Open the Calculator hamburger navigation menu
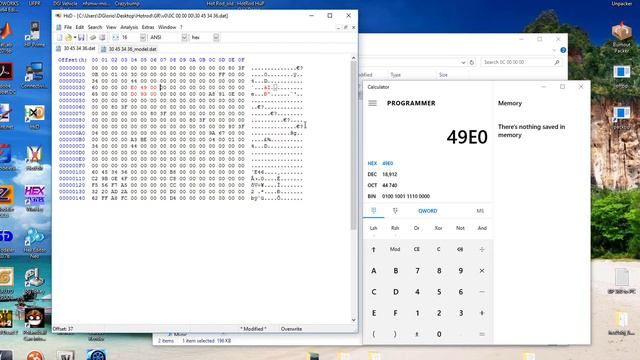Screen dimensions: 640x360 click(372, 103)
